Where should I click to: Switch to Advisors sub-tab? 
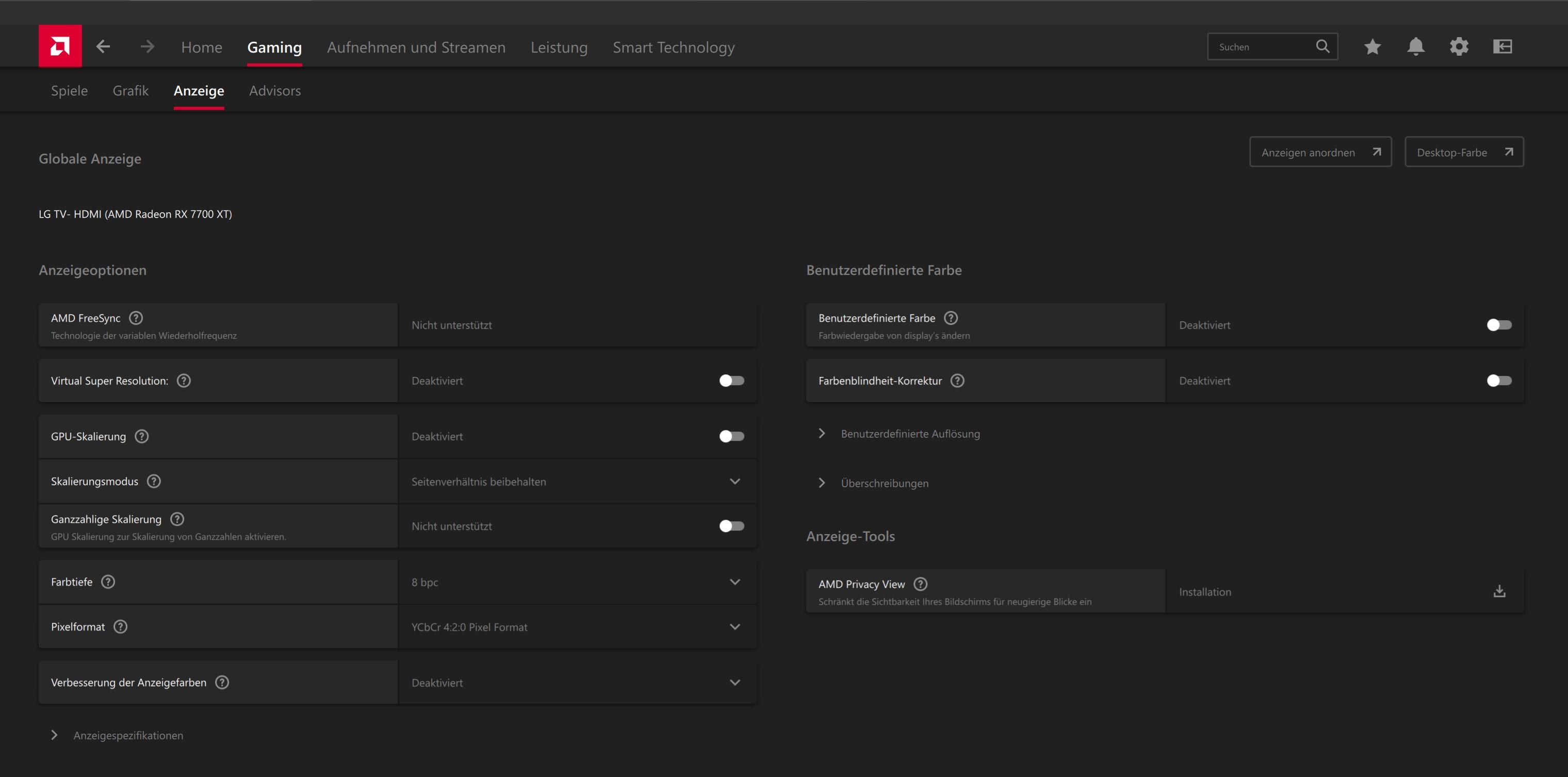point(275,91)
